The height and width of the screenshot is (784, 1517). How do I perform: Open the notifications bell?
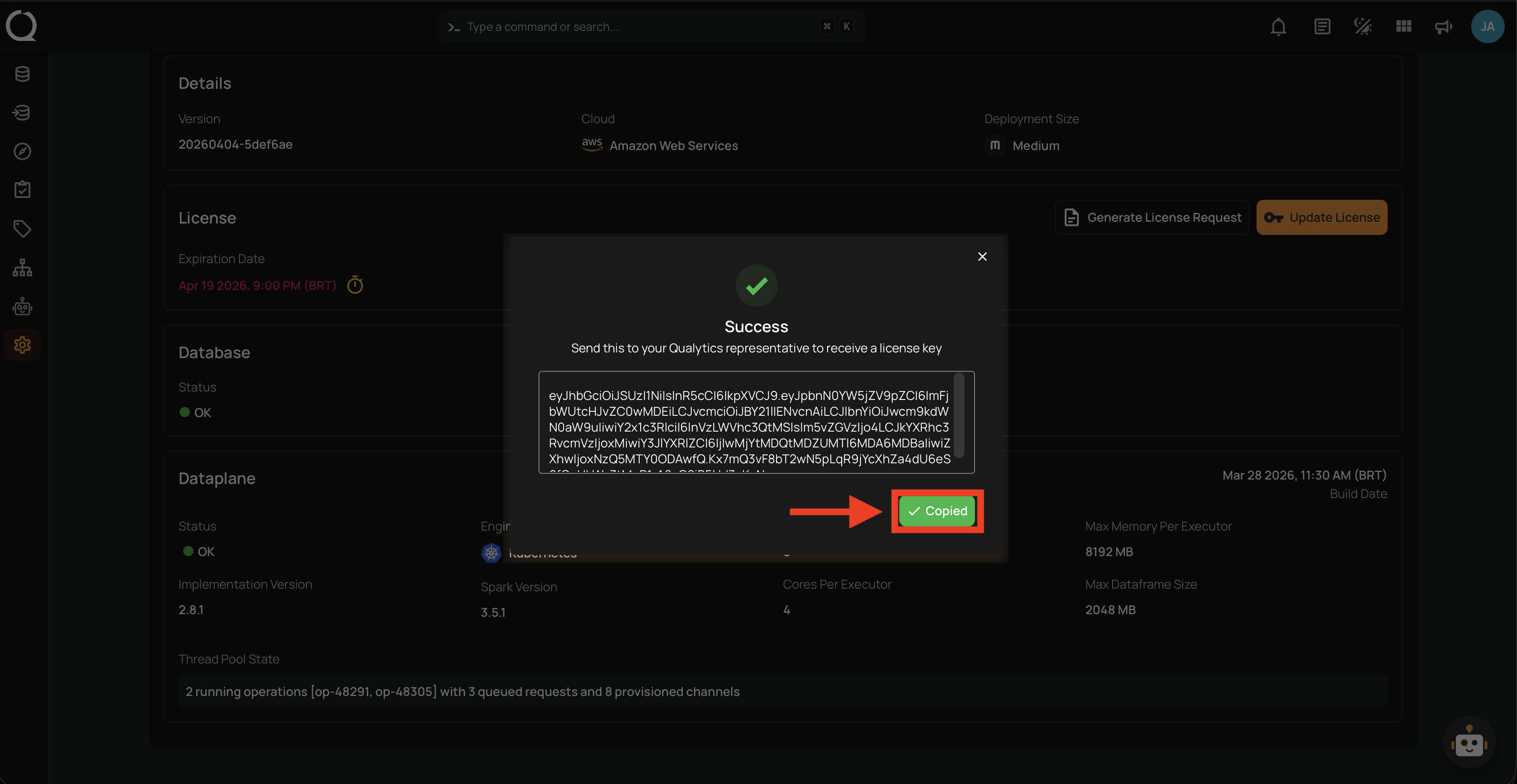1278,26
